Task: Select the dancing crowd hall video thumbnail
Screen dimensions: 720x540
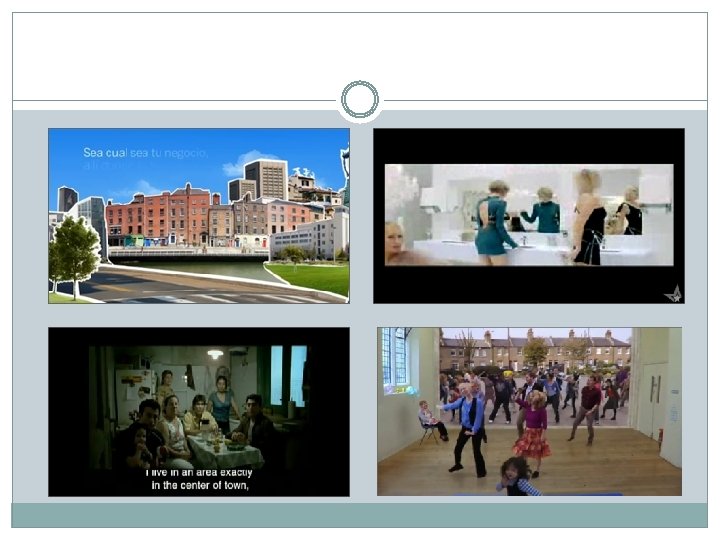Action: [x=529, y=411]
